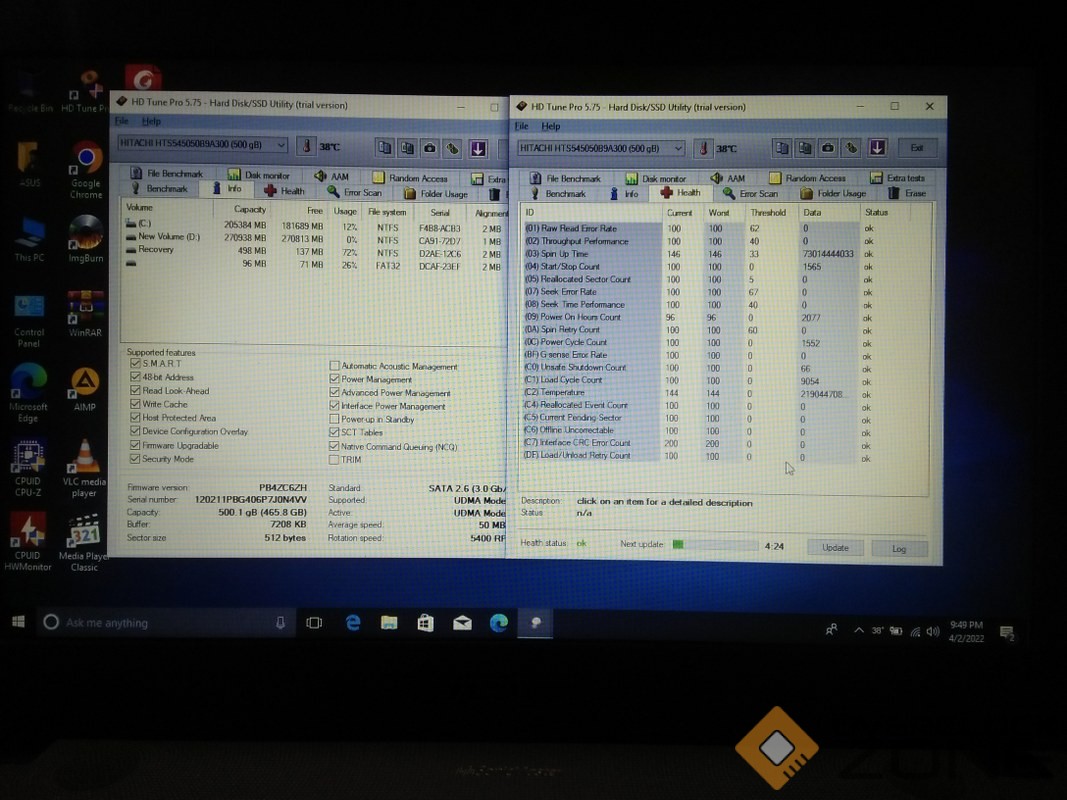Open WinRAR desktop icon
Image resolution: width=1067 pixels, height=800 pixels.
pos(85,314)
